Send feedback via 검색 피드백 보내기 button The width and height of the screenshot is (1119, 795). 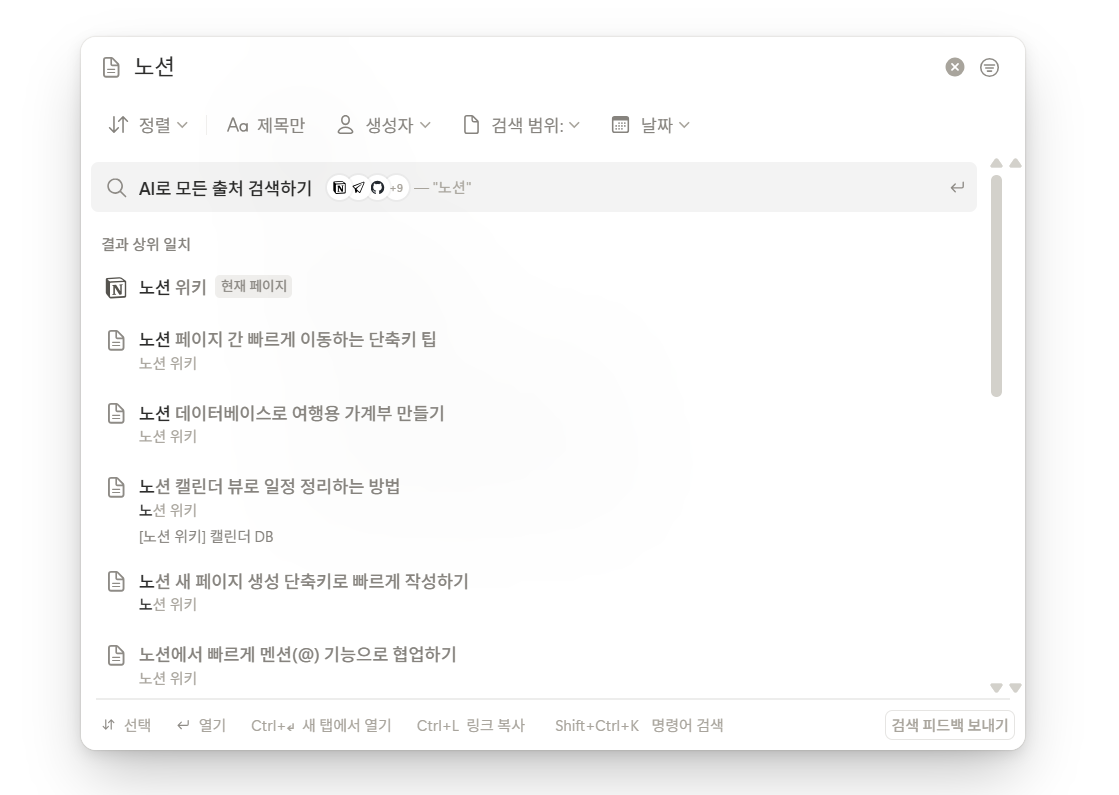(x=948, y=724)
